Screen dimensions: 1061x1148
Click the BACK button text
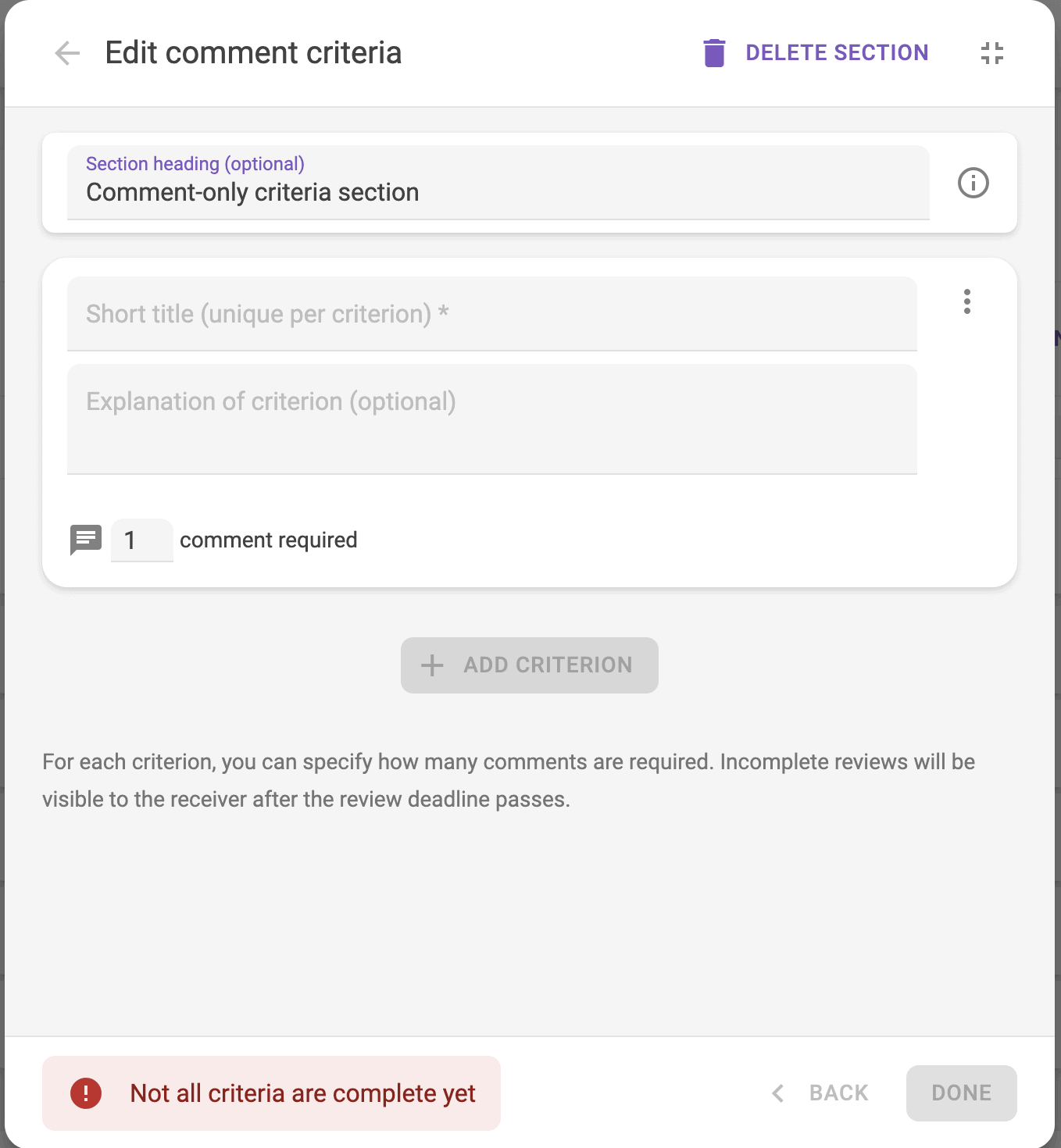(x=838, y=1093)
